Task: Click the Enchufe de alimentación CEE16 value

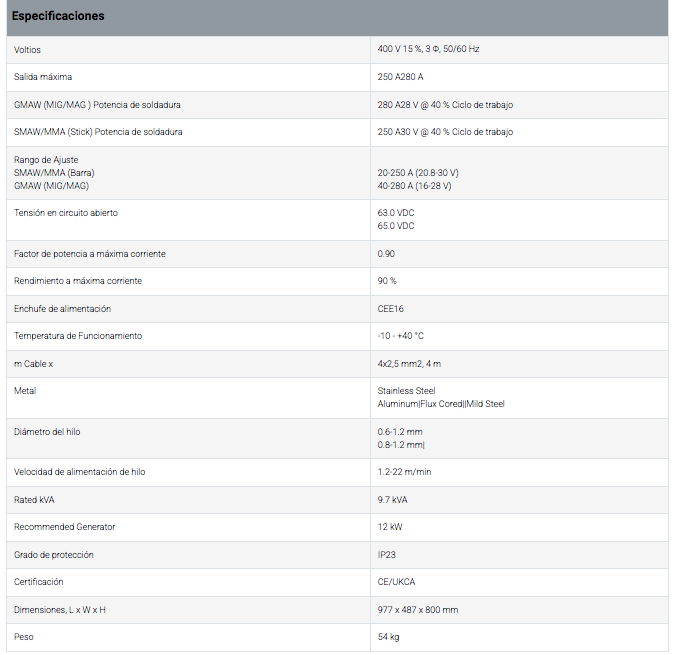Action: 390,309
